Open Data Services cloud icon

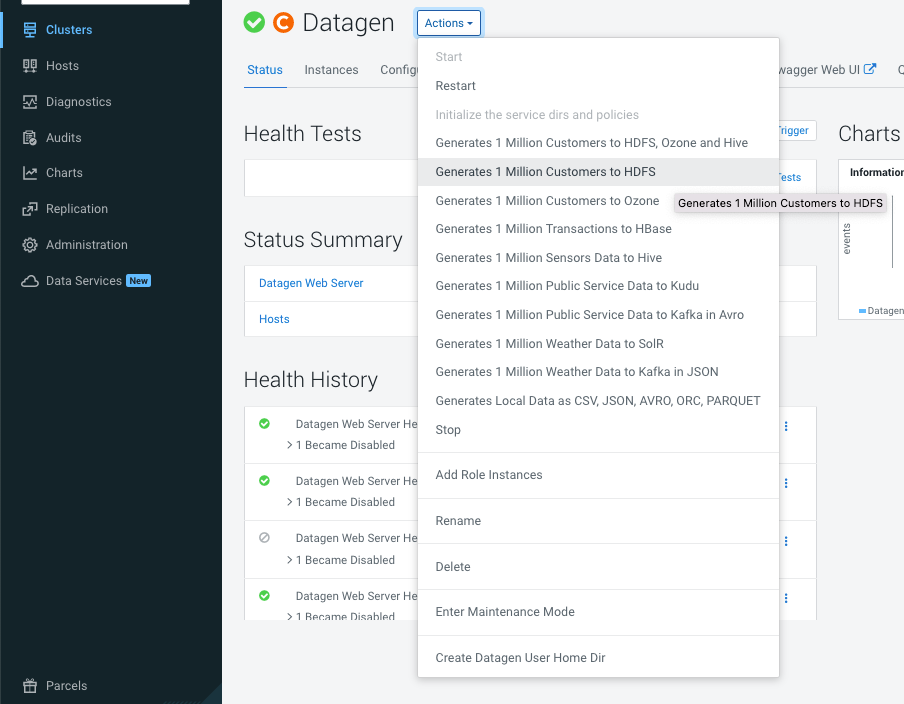pos(30,281)
